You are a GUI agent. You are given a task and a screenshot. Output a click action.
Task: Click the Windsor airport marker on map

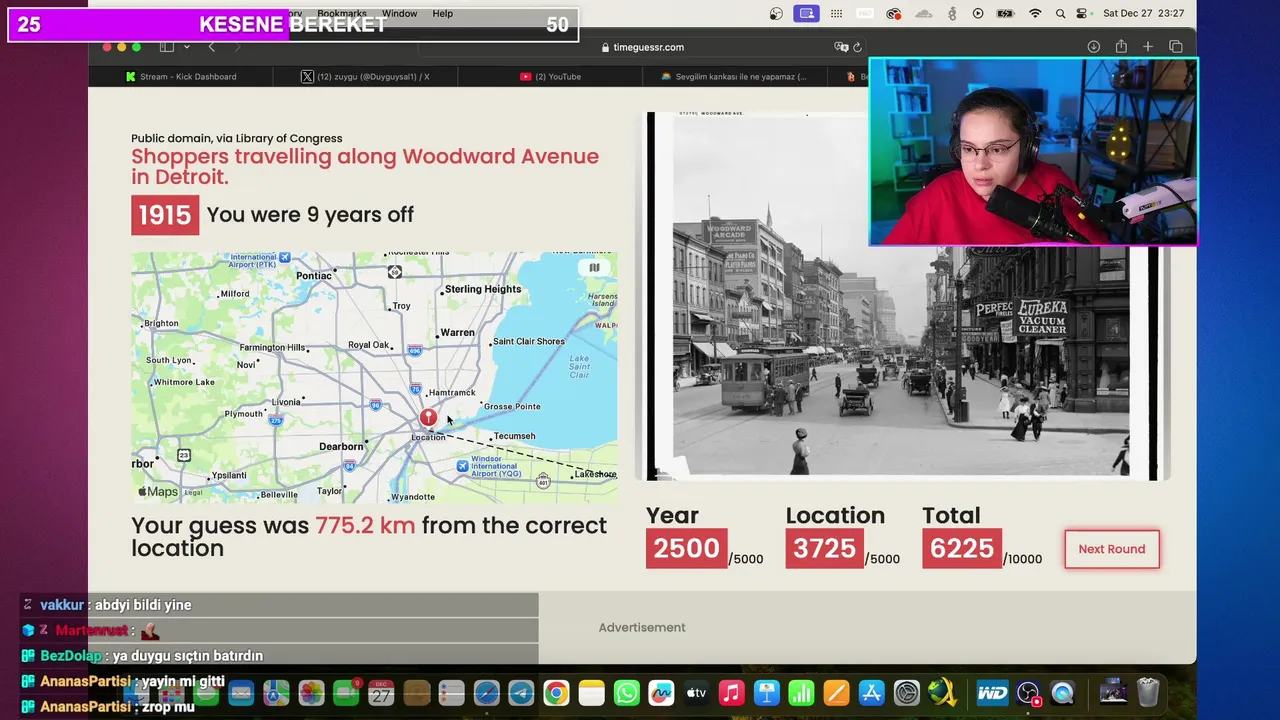(x=462, y=466)
